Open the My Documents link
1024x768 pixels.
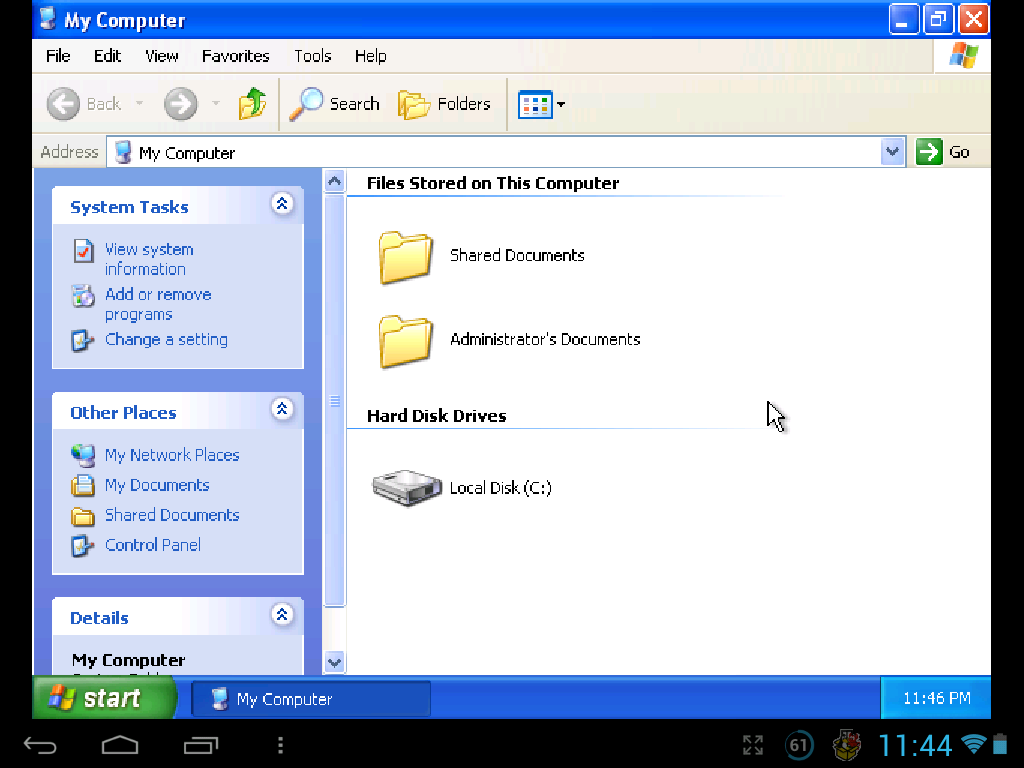coord(157,485)
